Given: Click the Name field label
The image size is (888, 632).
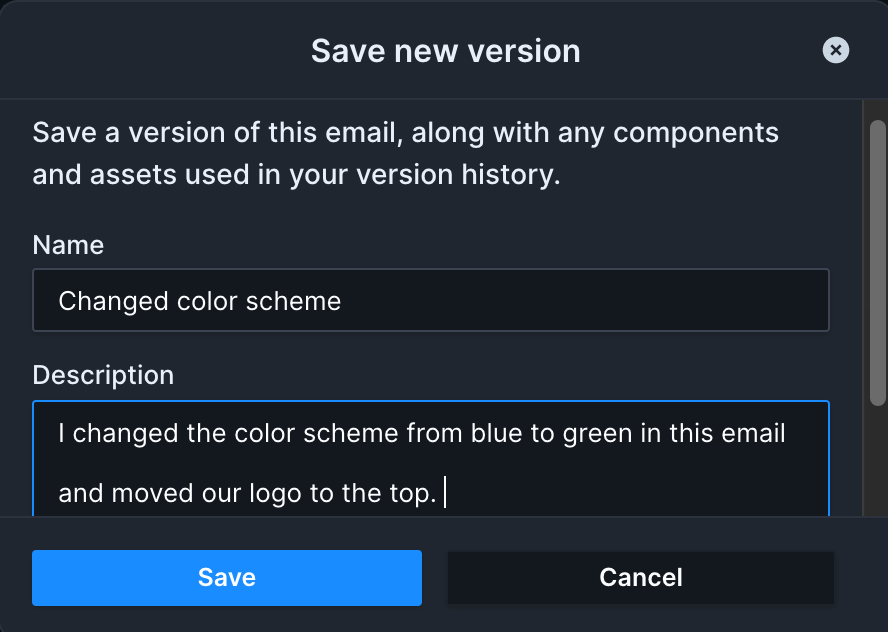Looking at the screenshot, I should 68,245.
